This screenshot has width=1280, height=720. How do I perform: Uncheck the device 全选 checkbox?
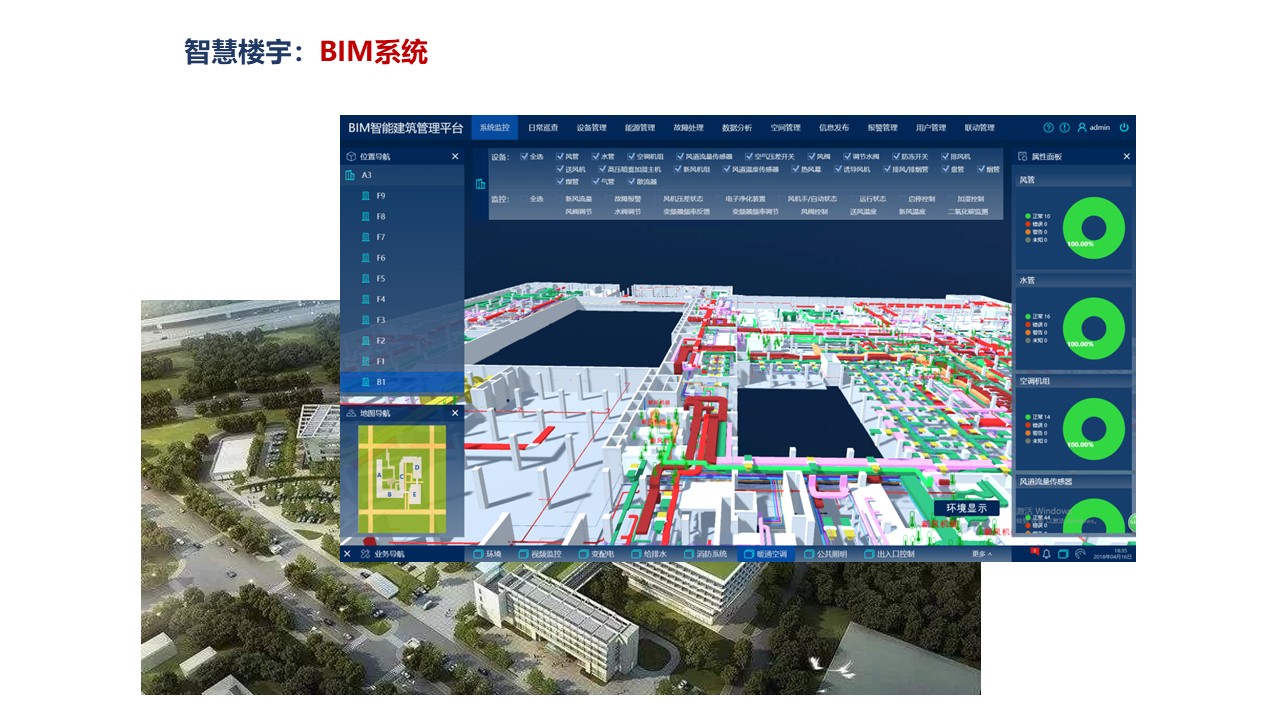pyautogui.click(x=522, y=157)
